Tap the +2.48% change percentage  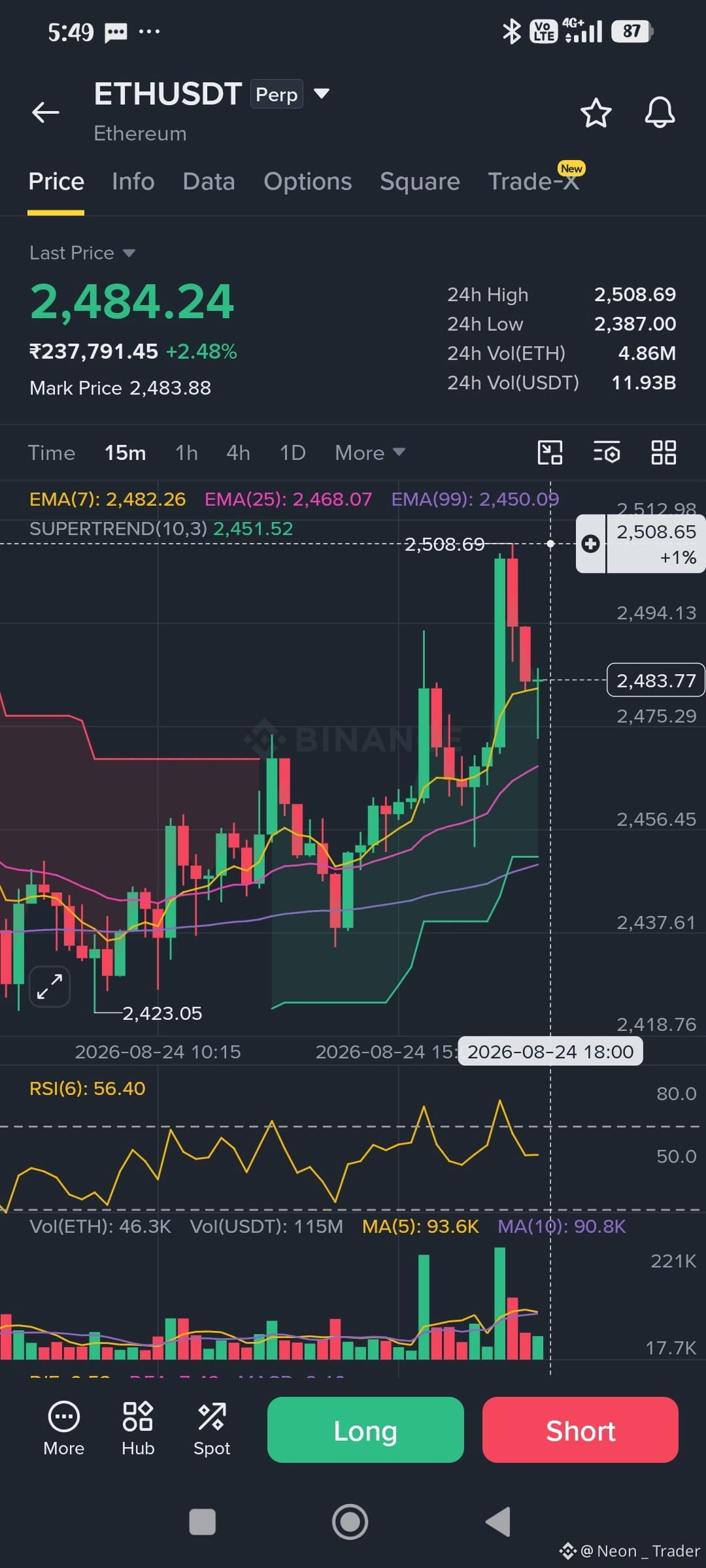(x=201, y=351)
